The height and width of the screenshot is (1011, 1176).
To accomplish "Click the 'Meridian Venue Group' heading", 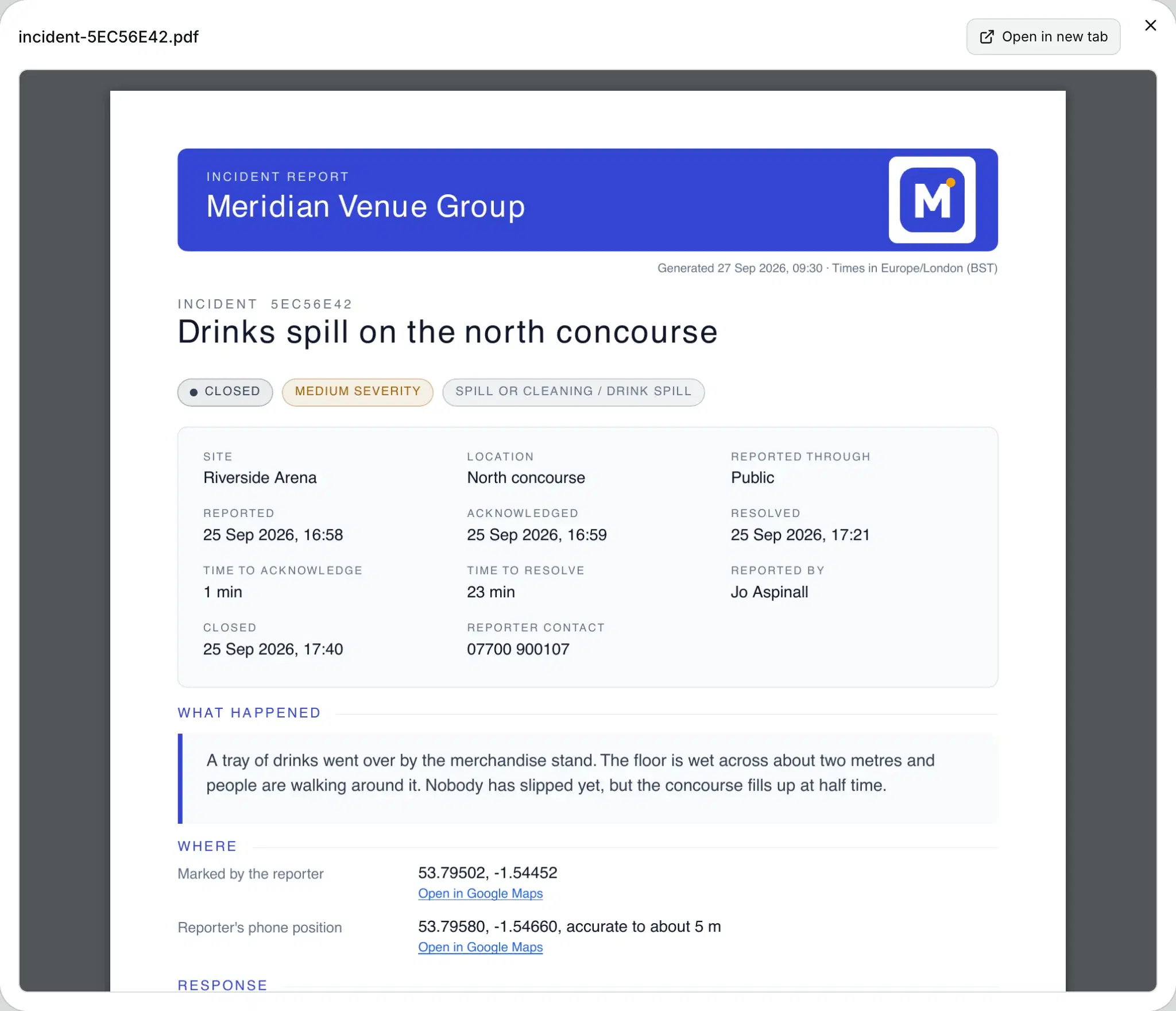I will 366,206.
